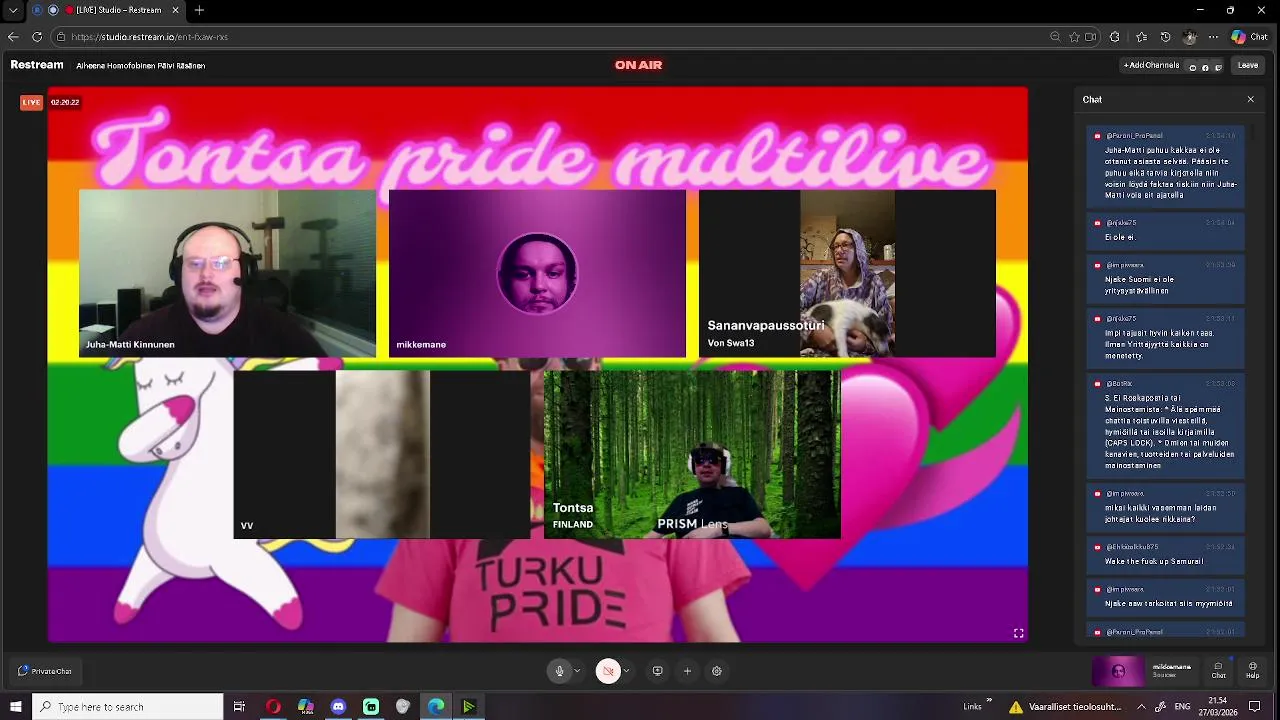Click chat message "Njake Suomi ei ole yritysystävällinen"
Image resolution: width=1280 pixels, height=720 pixels.
[1139, 285]
